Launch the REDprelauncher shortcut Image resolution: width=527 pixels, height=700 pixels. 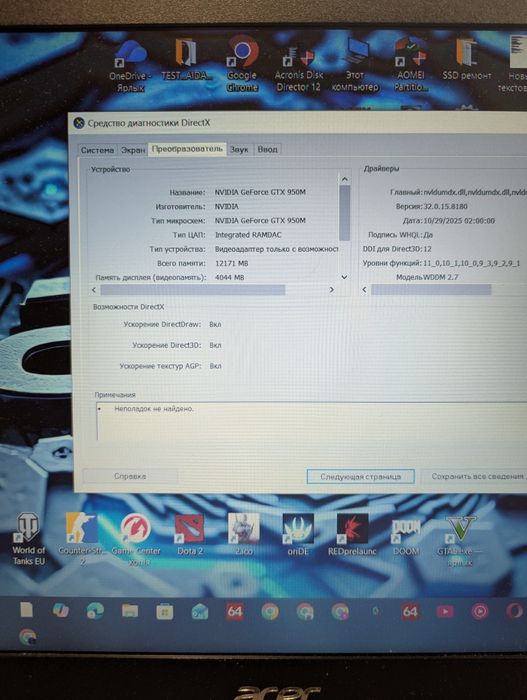click(x=352, y=534)
